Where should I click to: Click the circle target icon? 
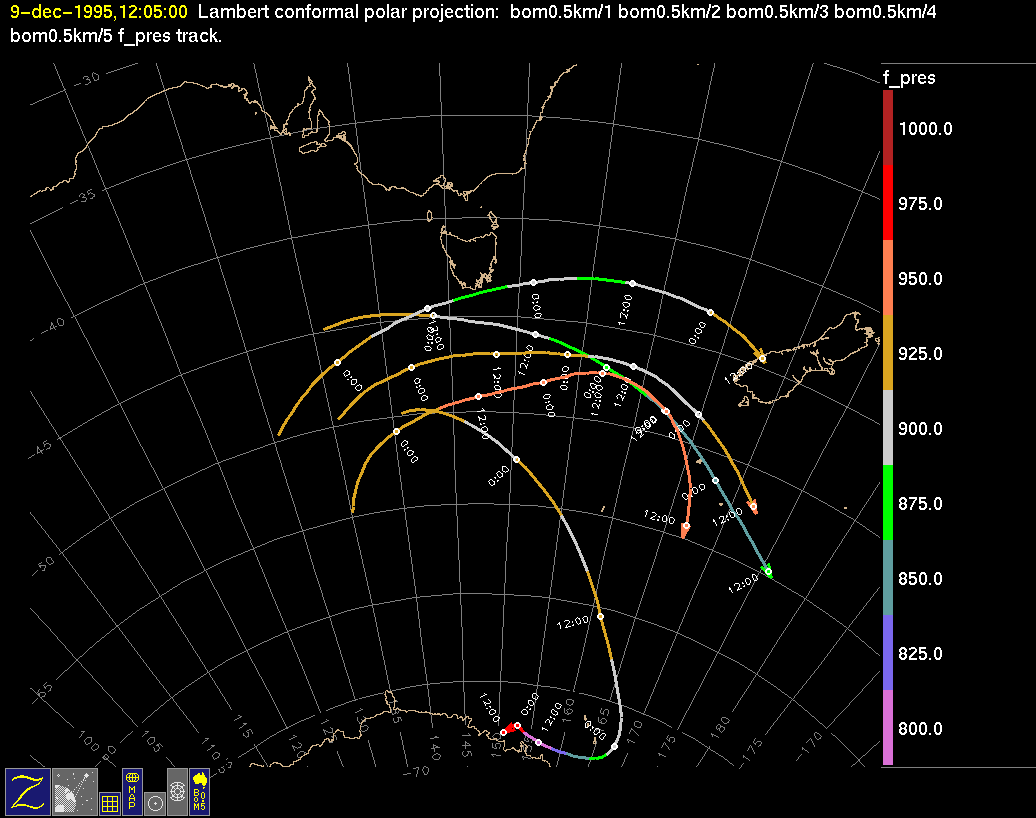154,803
